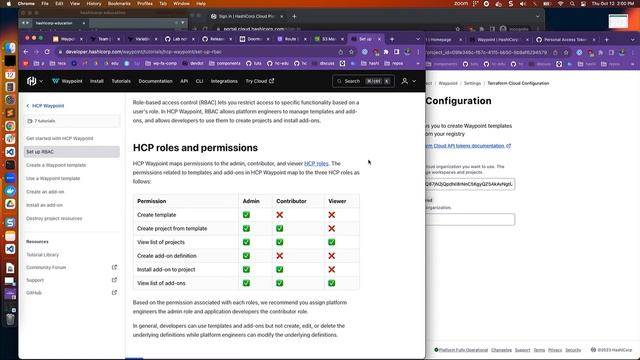Open Create an add-on tutorial
640x360 pixels.
[45, 192]
